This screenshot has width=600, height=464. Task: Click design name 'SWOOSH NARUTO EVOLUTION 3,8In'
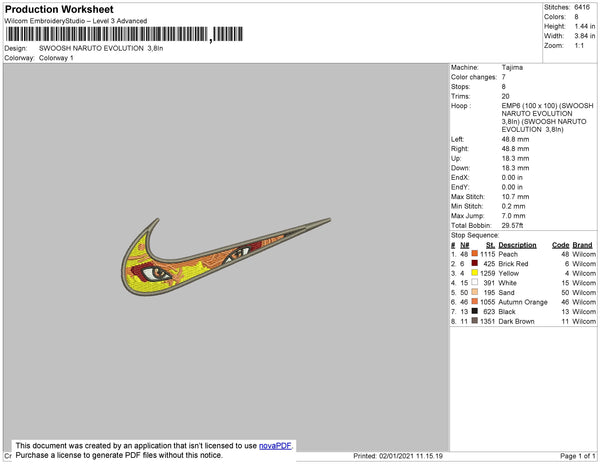pyautogui.click(x=101, y=48)
